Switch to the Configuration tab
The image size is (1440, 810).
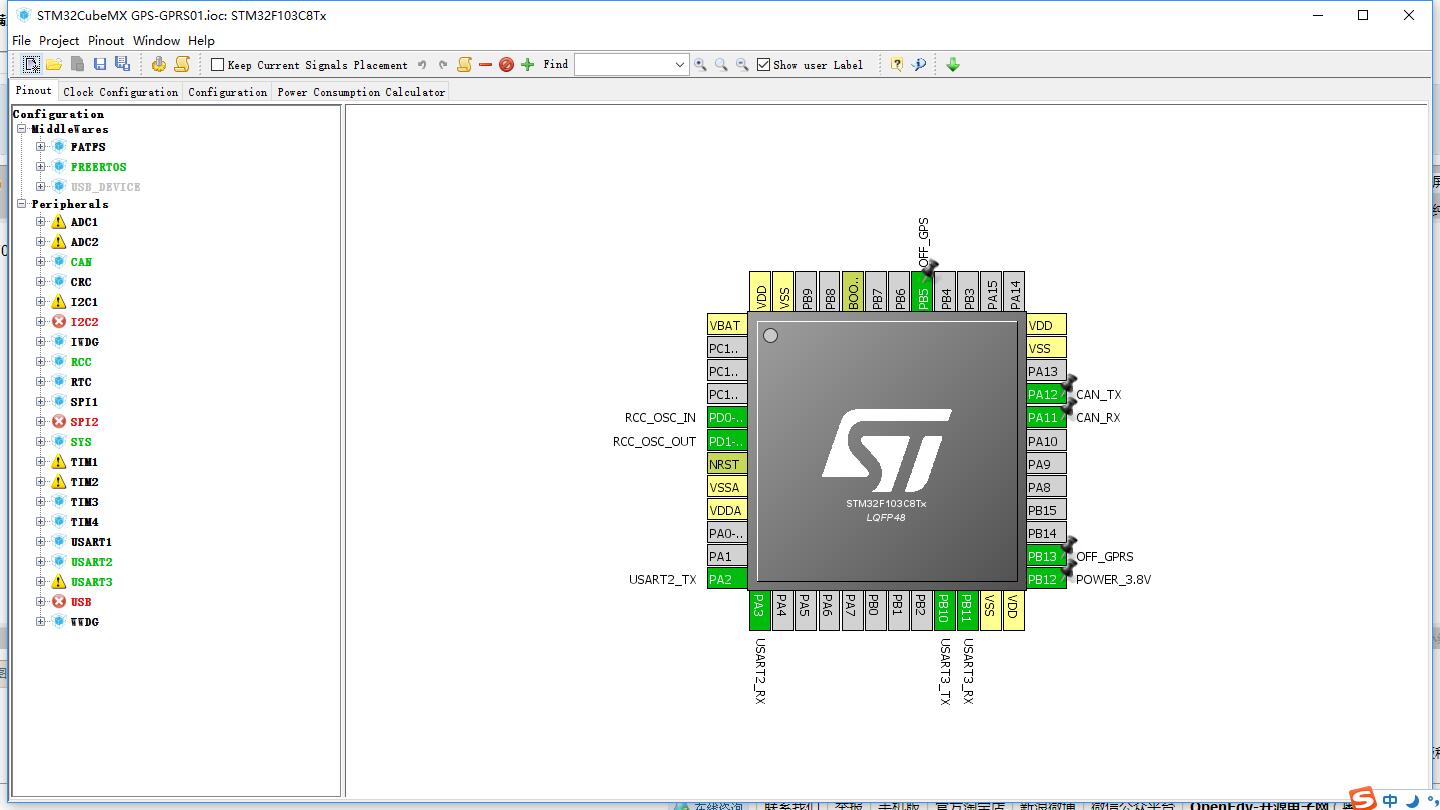pos(228,92)
